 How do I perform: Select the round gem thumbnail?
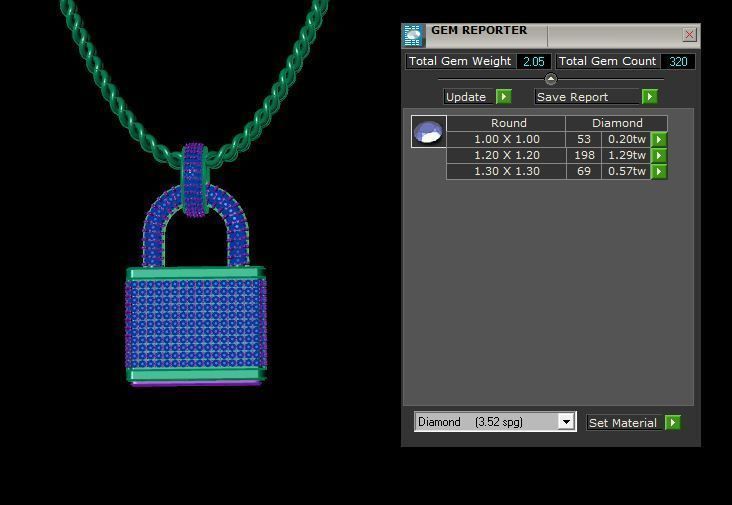[429, 132]
